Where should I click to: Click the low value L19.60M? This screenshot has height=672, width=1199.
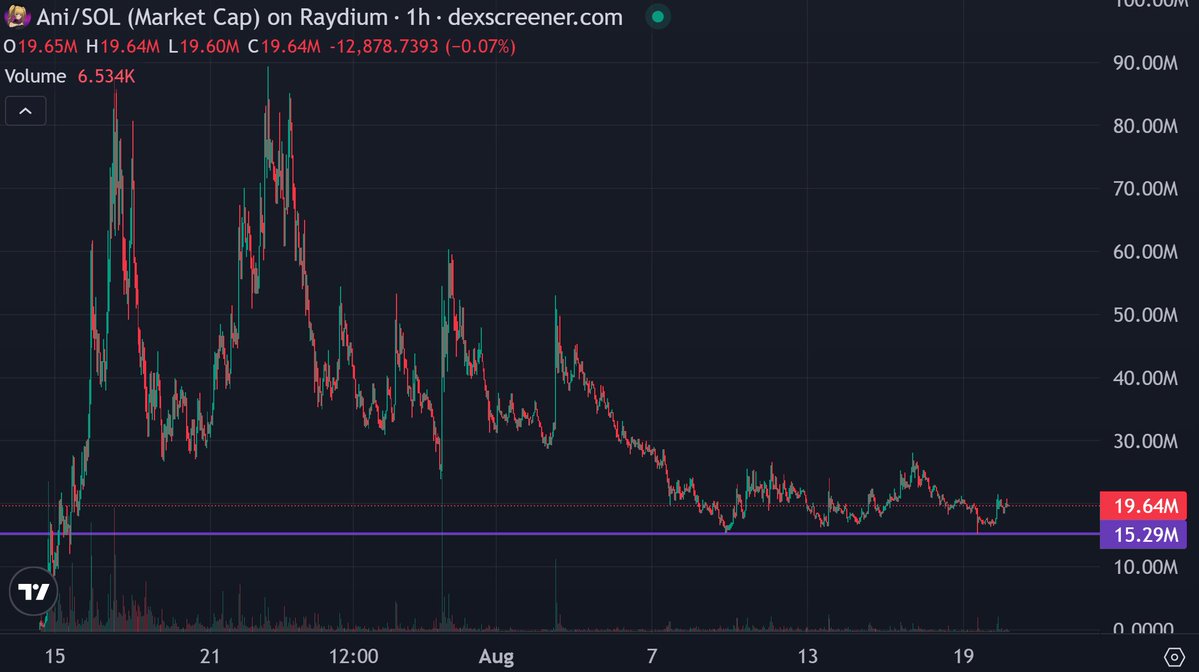coord(203,47)
